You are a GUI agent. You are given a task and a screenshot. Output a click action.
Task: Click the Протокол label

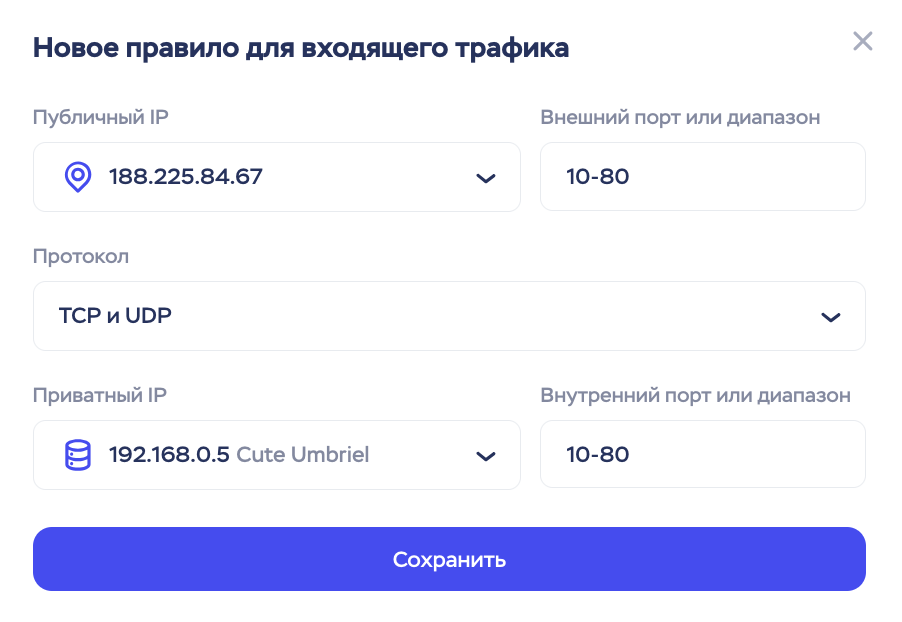click(81, 256)
